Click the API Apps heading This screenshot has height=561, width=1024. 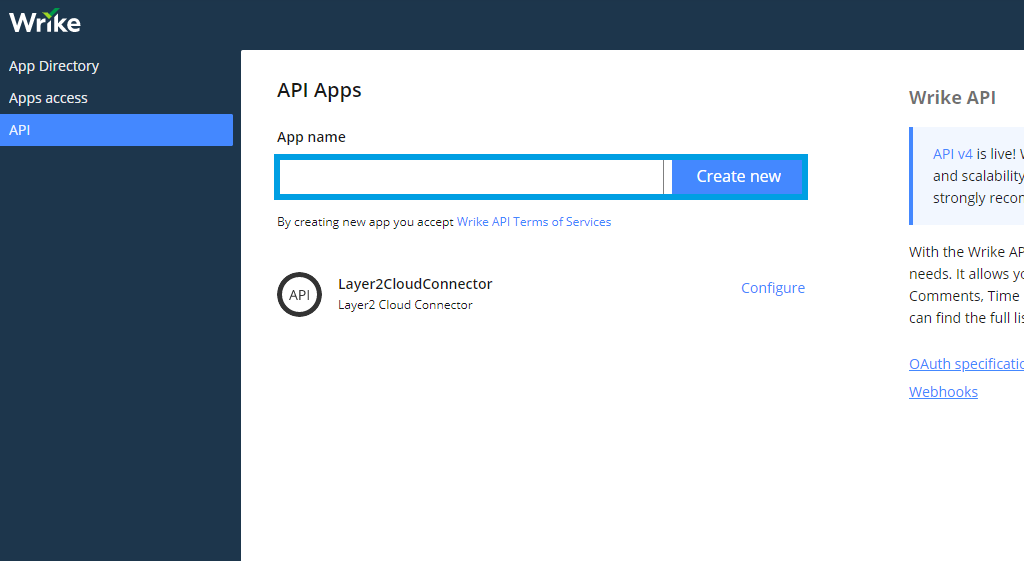319,90
